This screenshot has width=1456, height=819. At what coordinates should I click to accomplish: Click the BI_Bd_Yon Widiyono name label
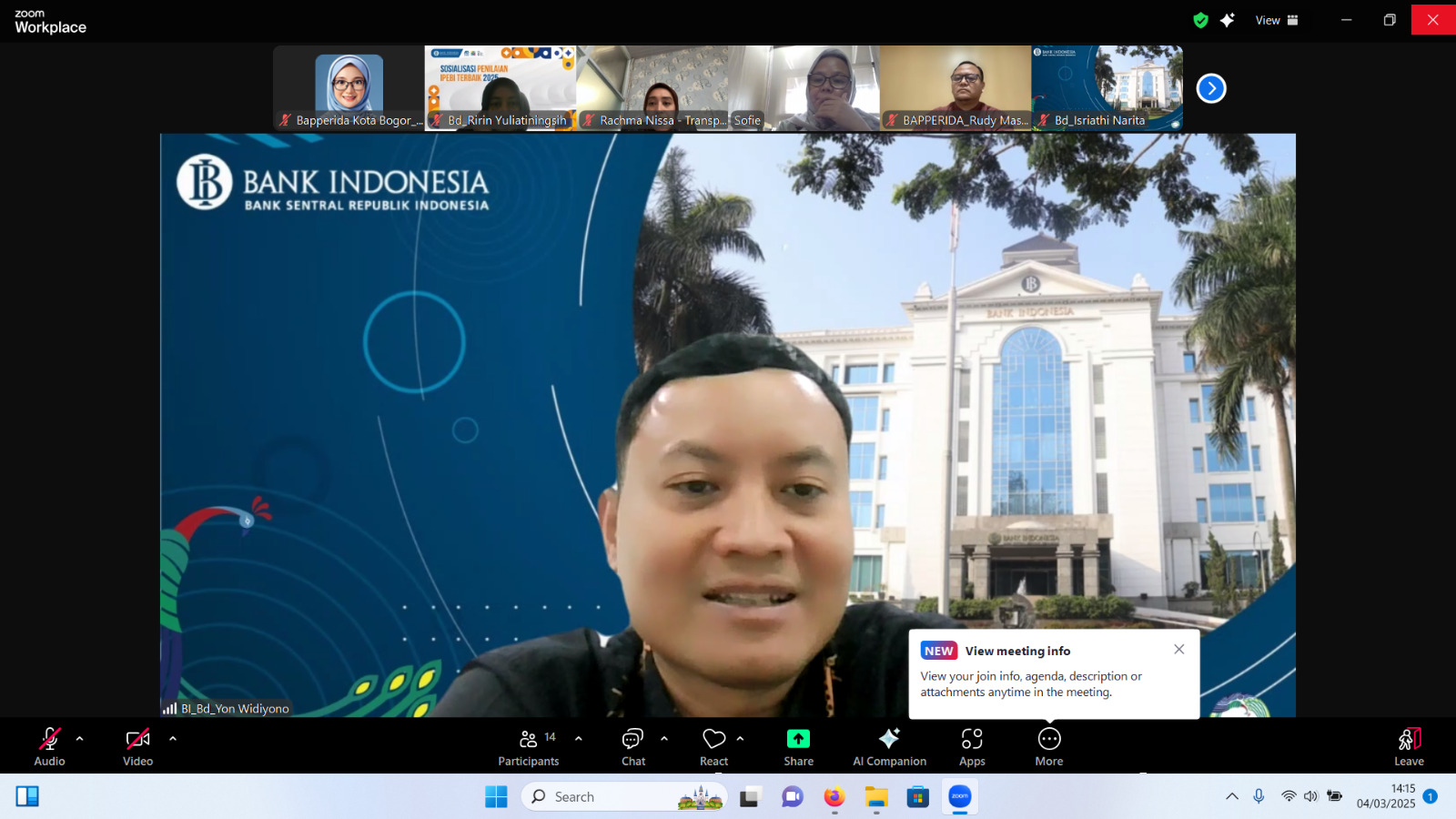pyautogui.click(x=235, y=709)
